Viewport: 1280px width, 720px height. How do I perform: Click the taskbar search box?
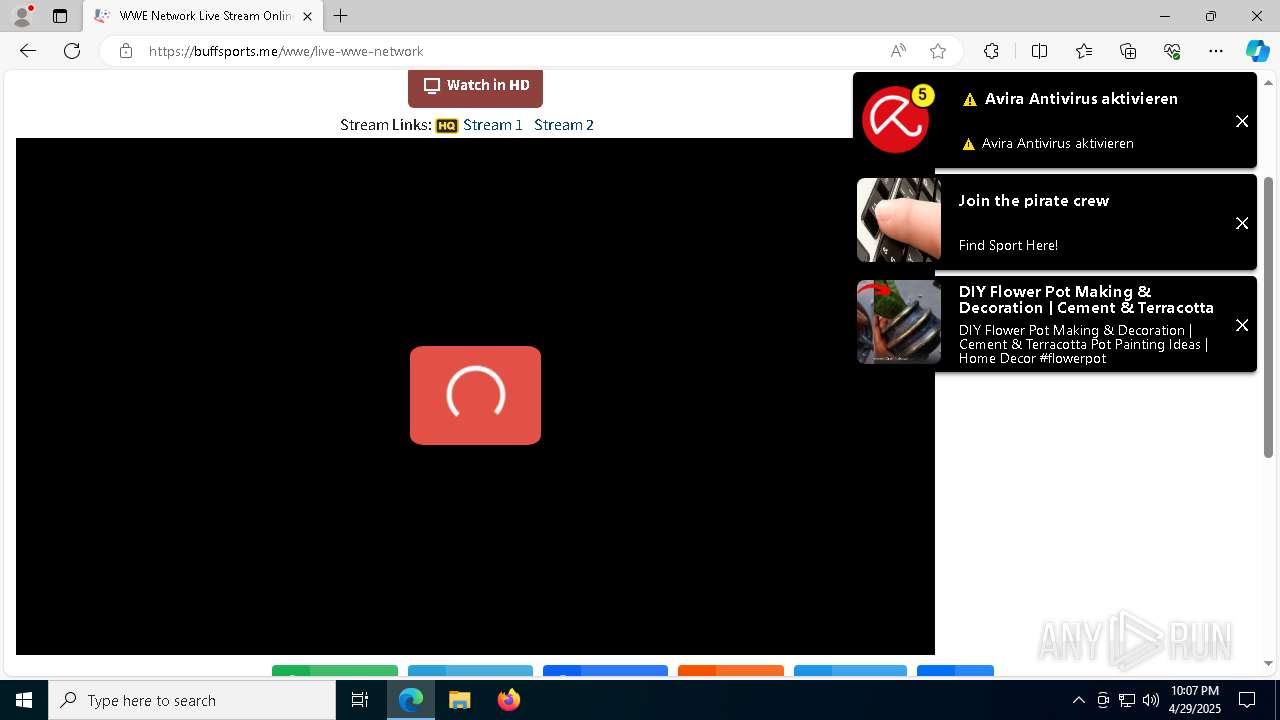coord(192,700)
